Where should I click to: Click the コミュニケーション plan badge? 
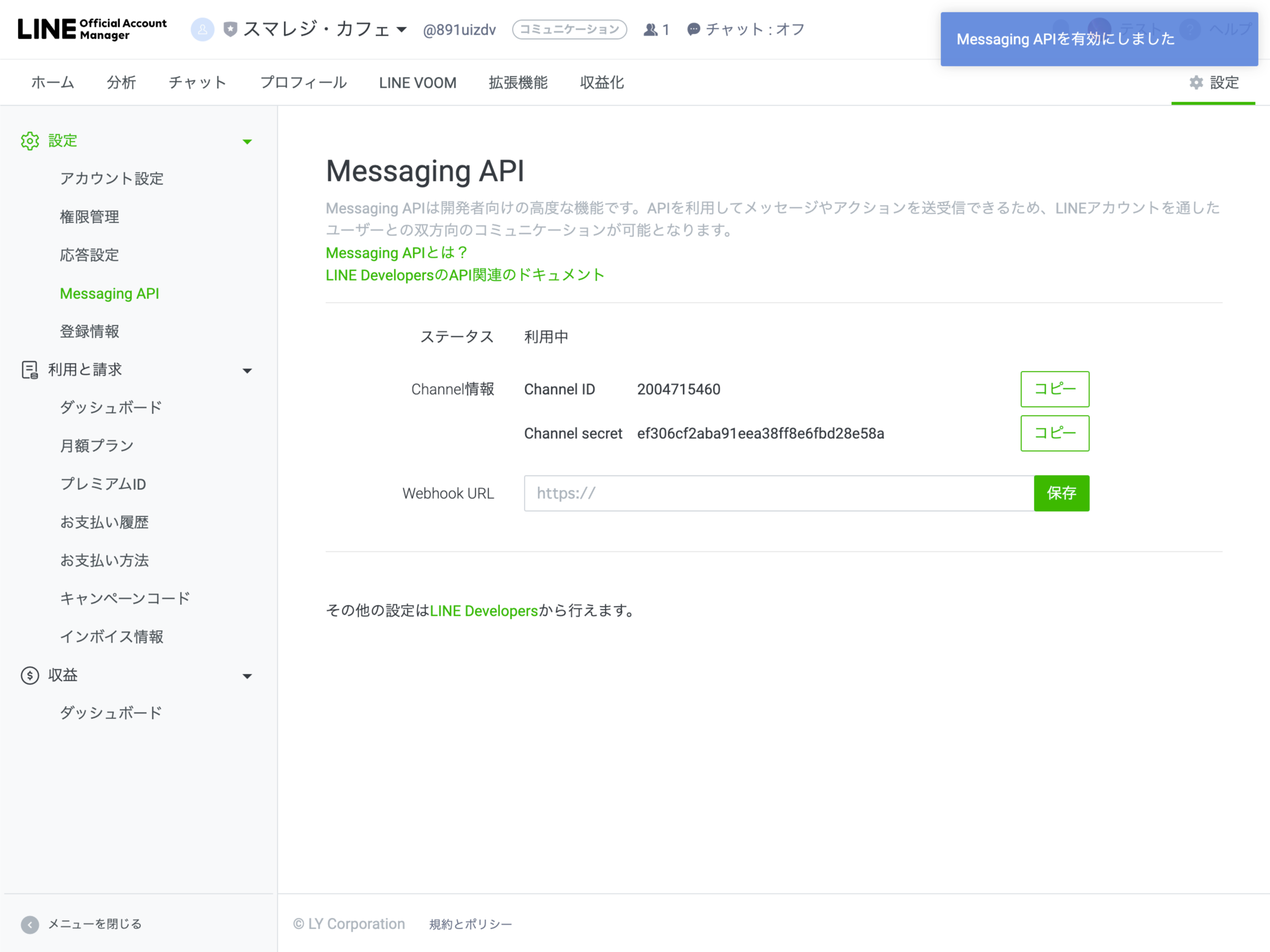(x=570, y=29)
